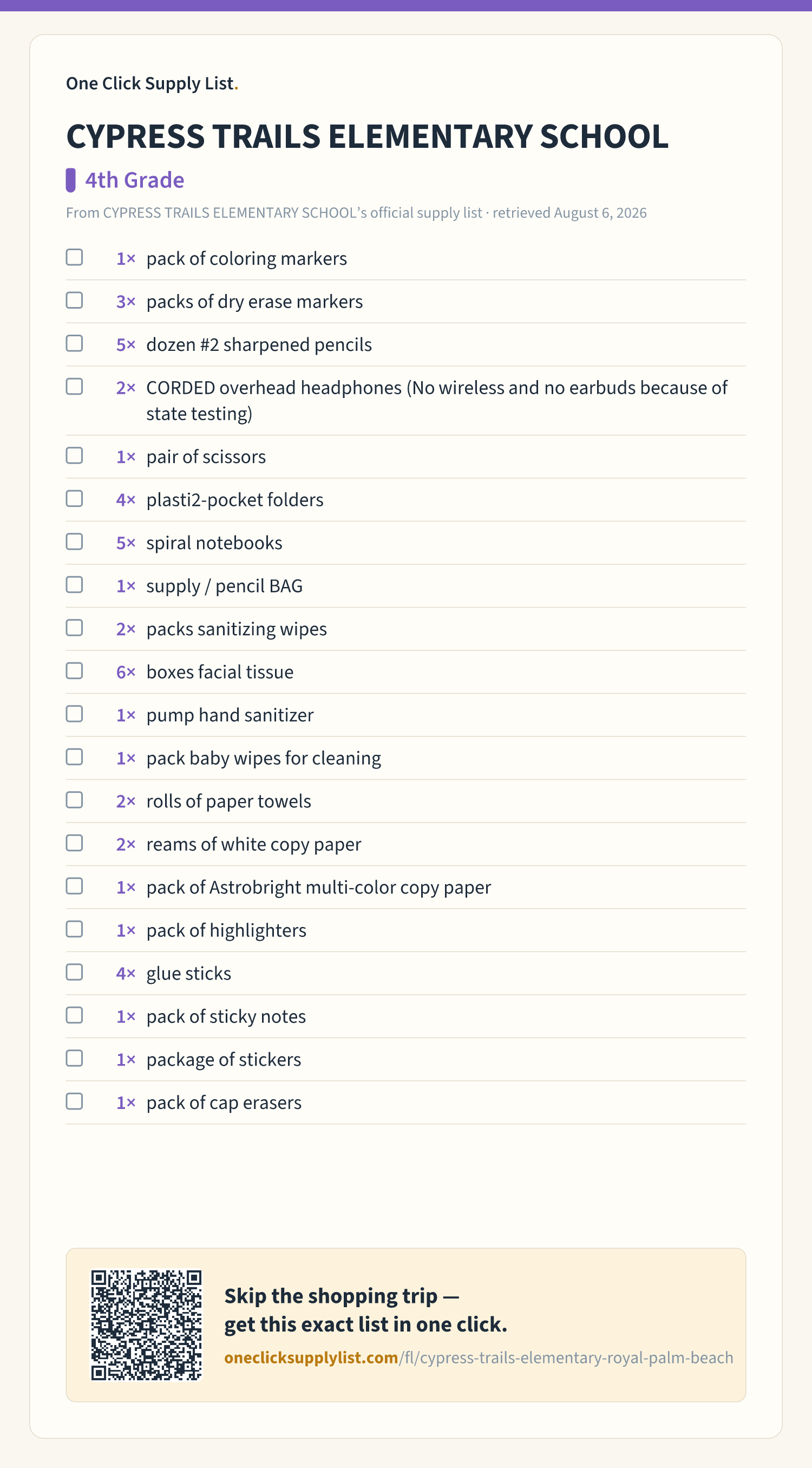Mark the sharpened pencils item as done
This screenshot has width=812, height=1468.
coord(74,344)
